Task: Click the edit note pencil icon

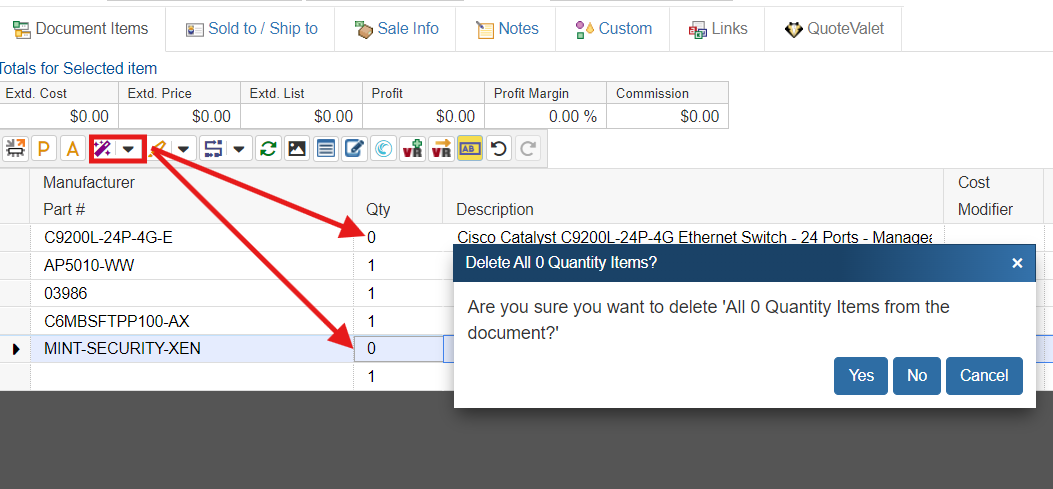Action: point(354,148)
